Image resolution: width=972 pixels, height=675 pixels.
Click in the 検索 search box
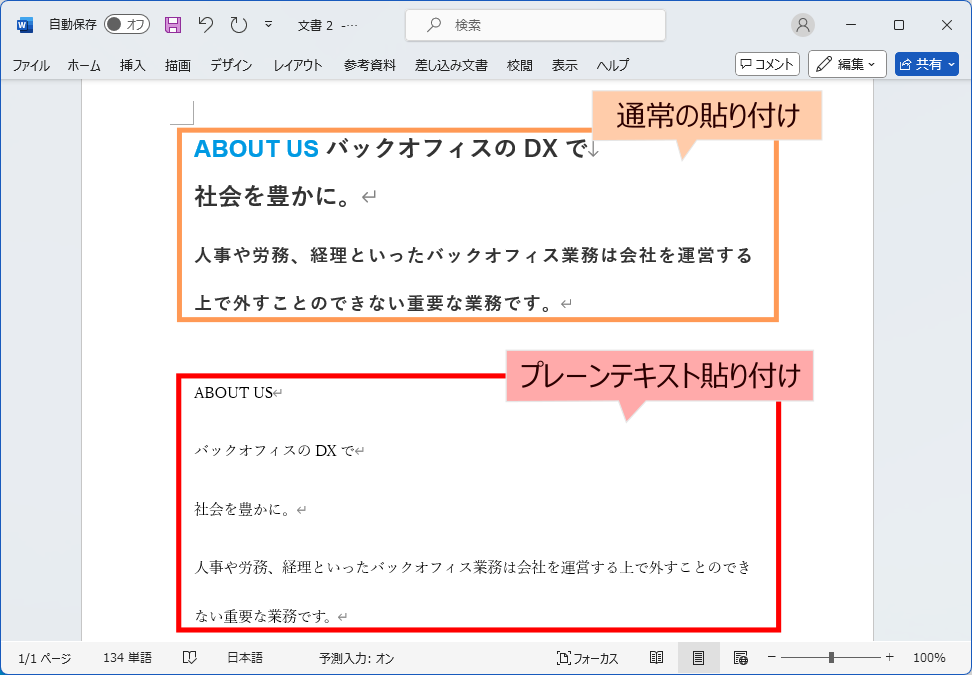[535, 25]
